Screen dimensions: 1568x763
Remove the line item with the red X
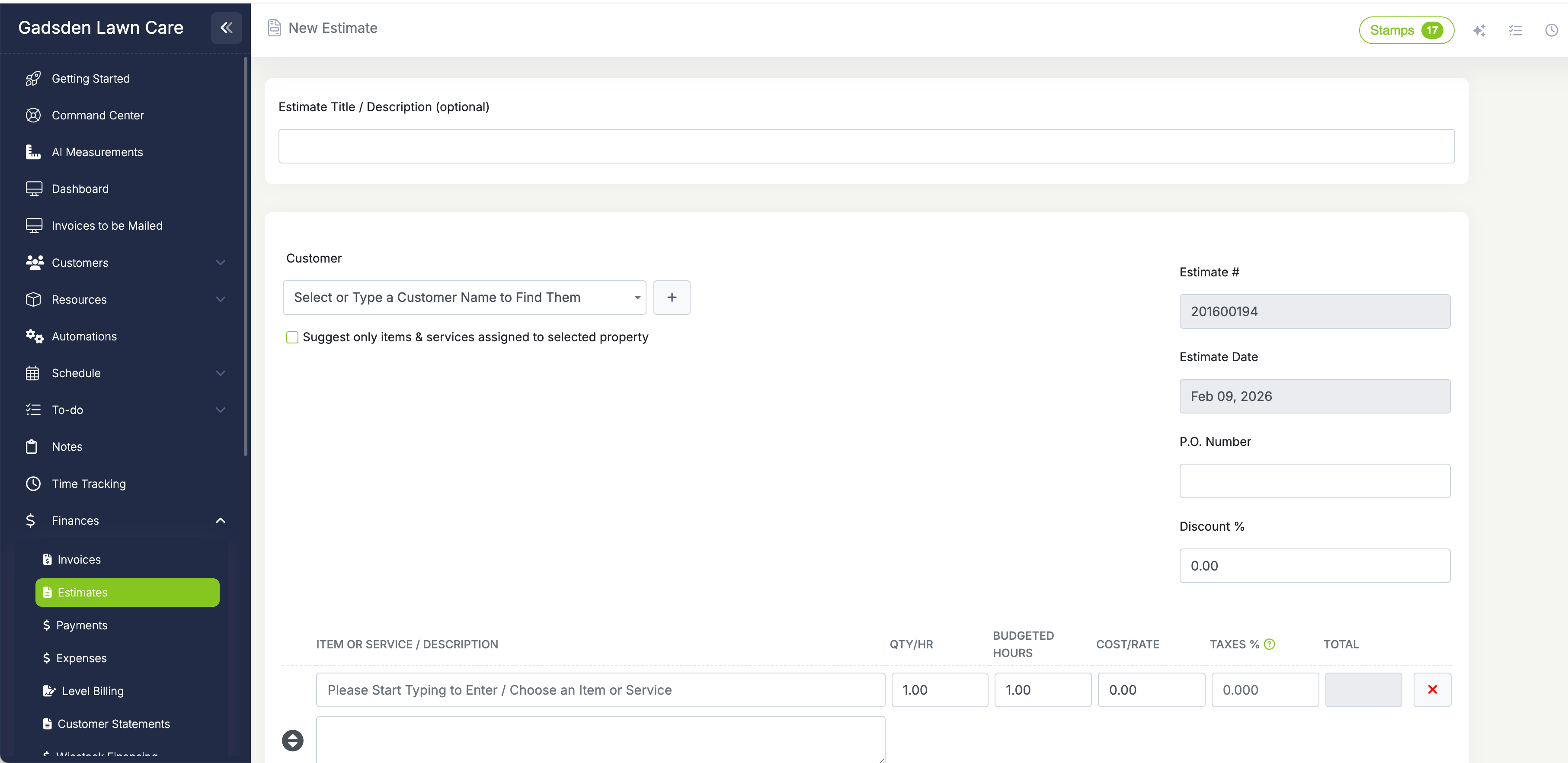pos(1432,689)
